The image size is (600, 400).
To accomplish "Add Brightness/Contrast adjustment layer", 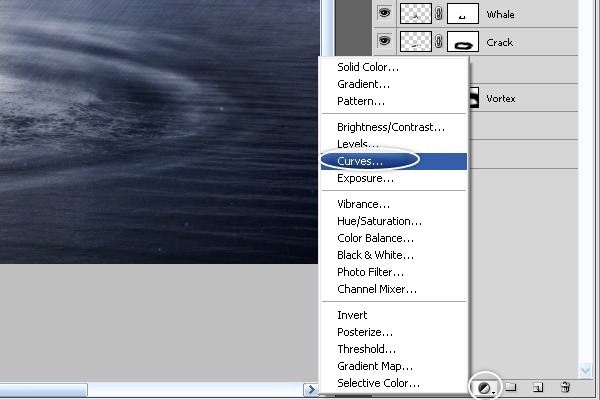I will click(394, 127).
